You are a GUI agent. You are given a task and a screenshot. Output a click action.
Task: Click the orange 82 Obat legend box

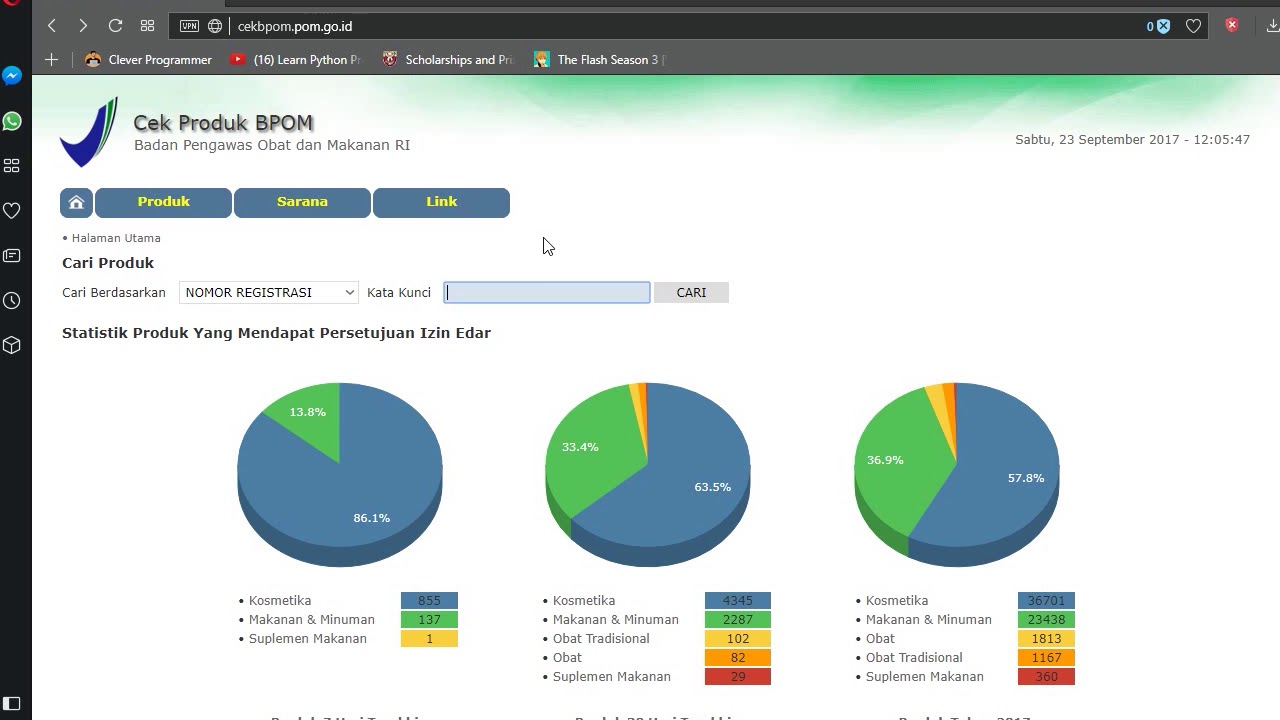pos(738,658)
